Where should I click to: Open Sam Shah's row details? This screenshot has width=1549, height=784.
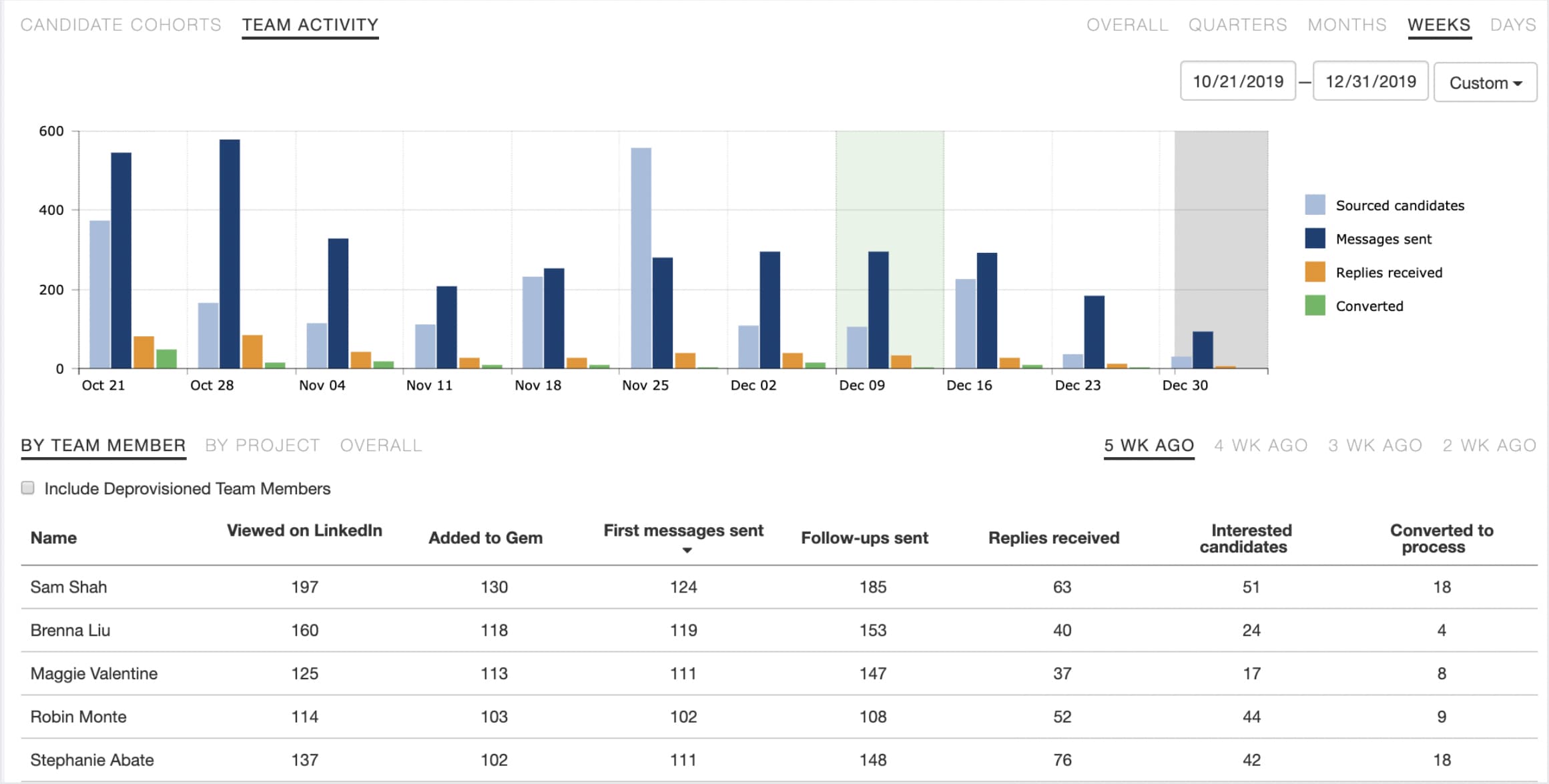pyautogui.click(x=69, y=586)
